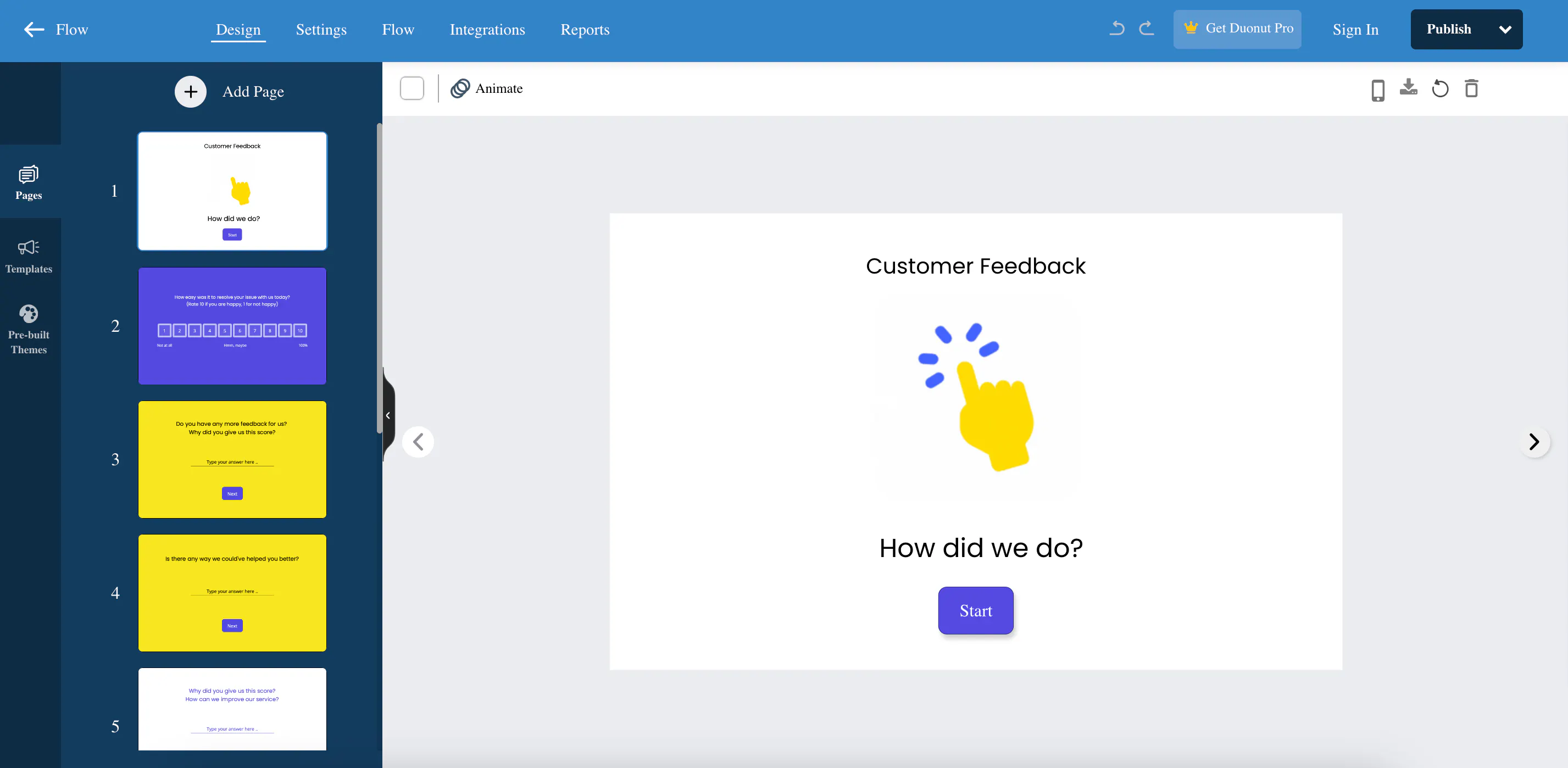Viewport: 1568px width, 768px height.
Task: Click the Add Page label
Action: (253, 91)
